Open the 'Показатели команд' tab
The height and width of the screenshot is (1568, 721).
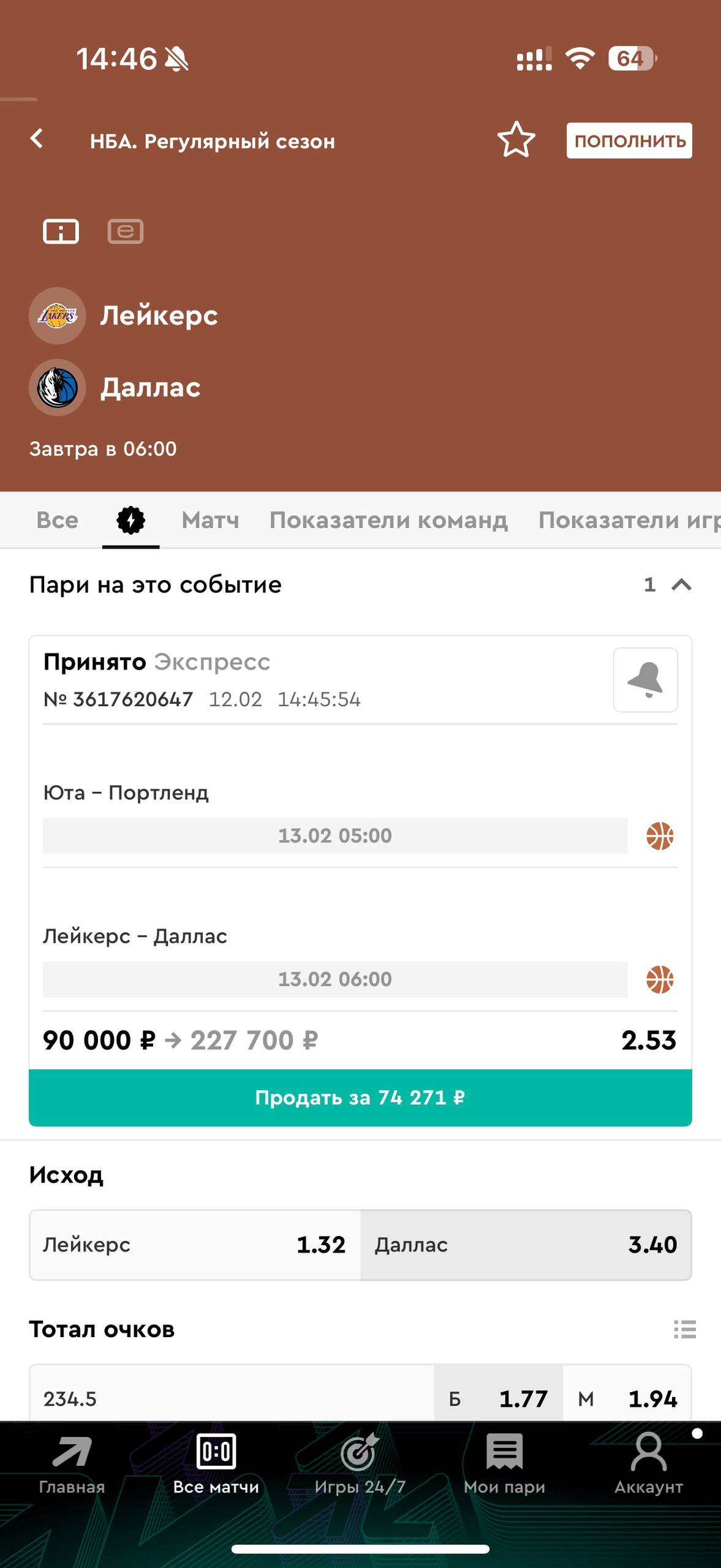(388, 521)
